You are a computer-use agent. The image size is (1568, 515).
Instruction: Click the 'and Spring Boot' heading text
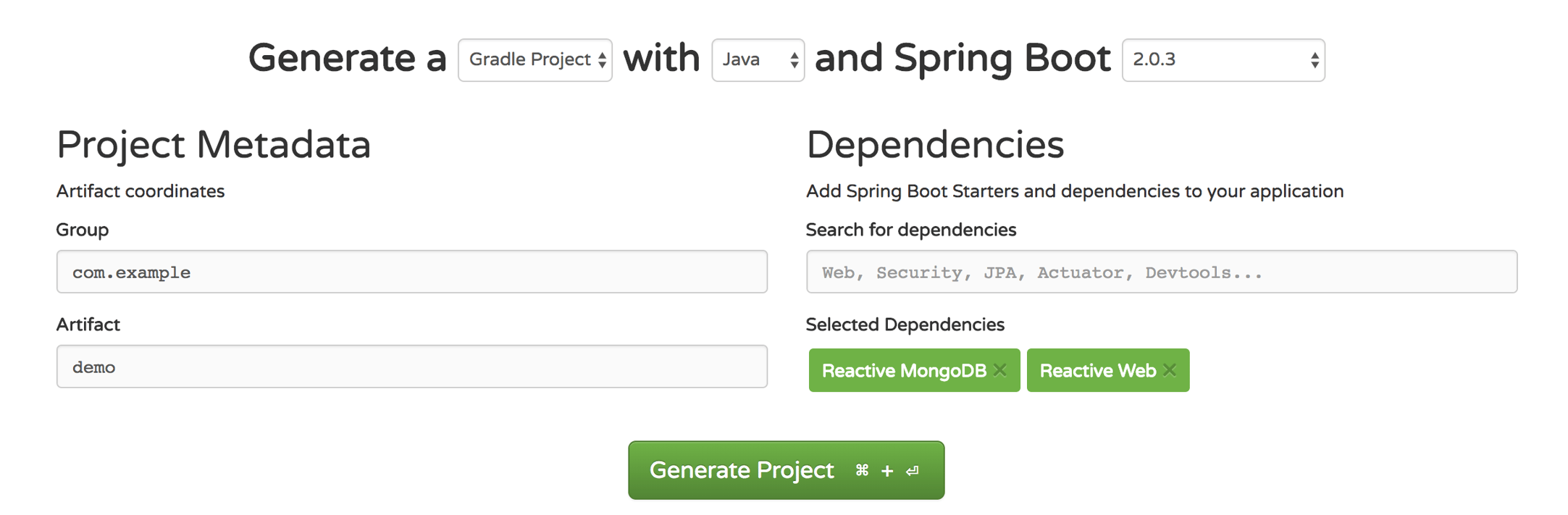click(x=963, y=58)
